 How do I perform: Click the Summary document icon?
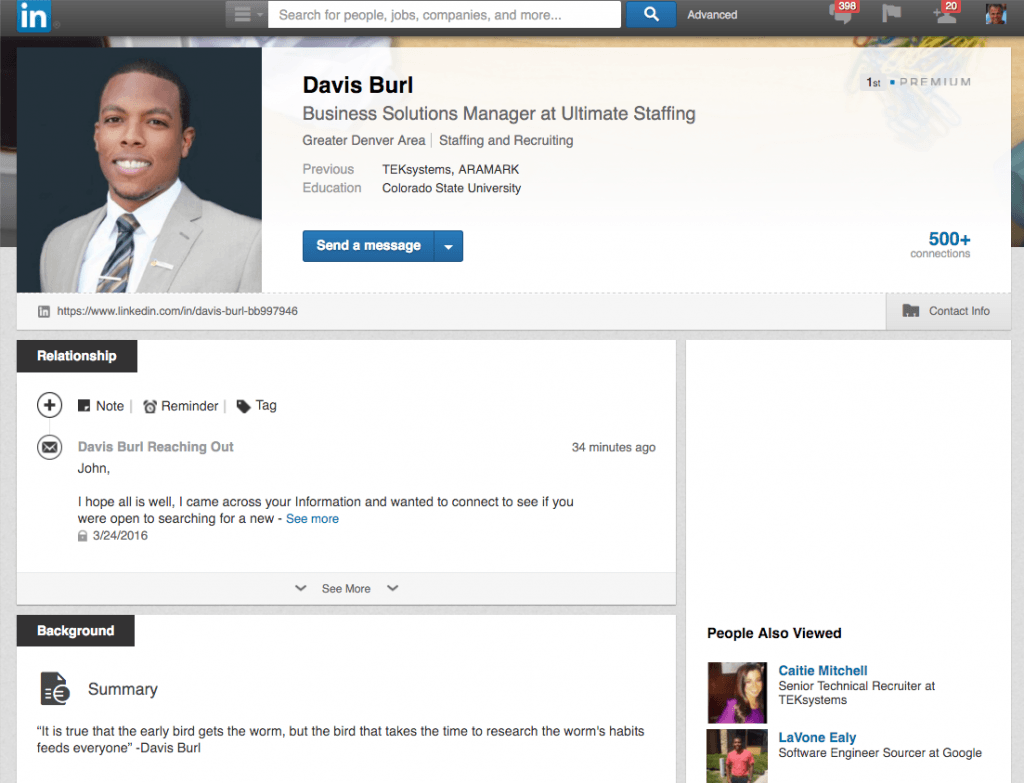pos(55,688)
